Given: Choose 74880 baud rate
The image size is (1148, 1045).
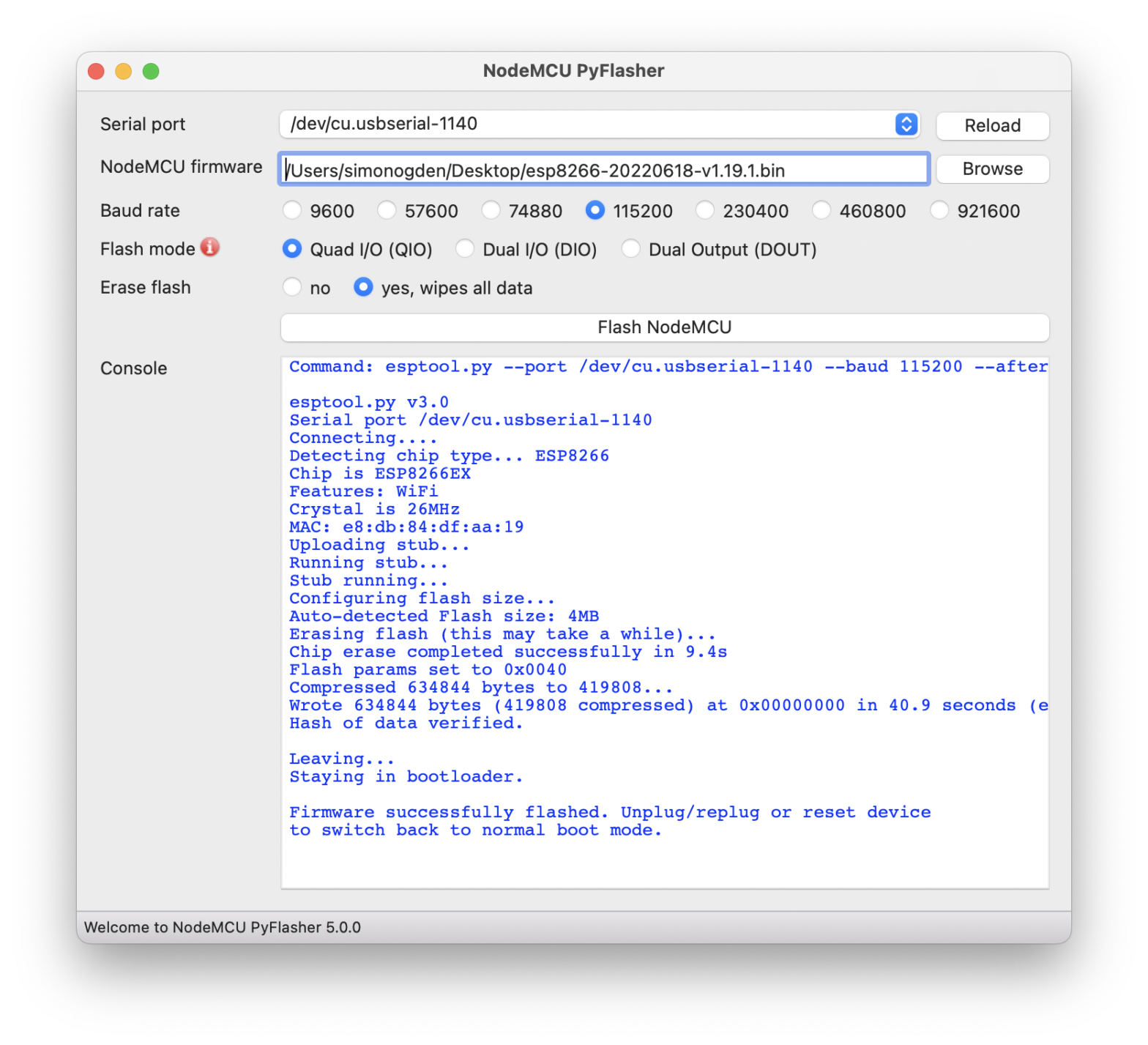Looking at the screenshot, I should click(x=491, y=211).
